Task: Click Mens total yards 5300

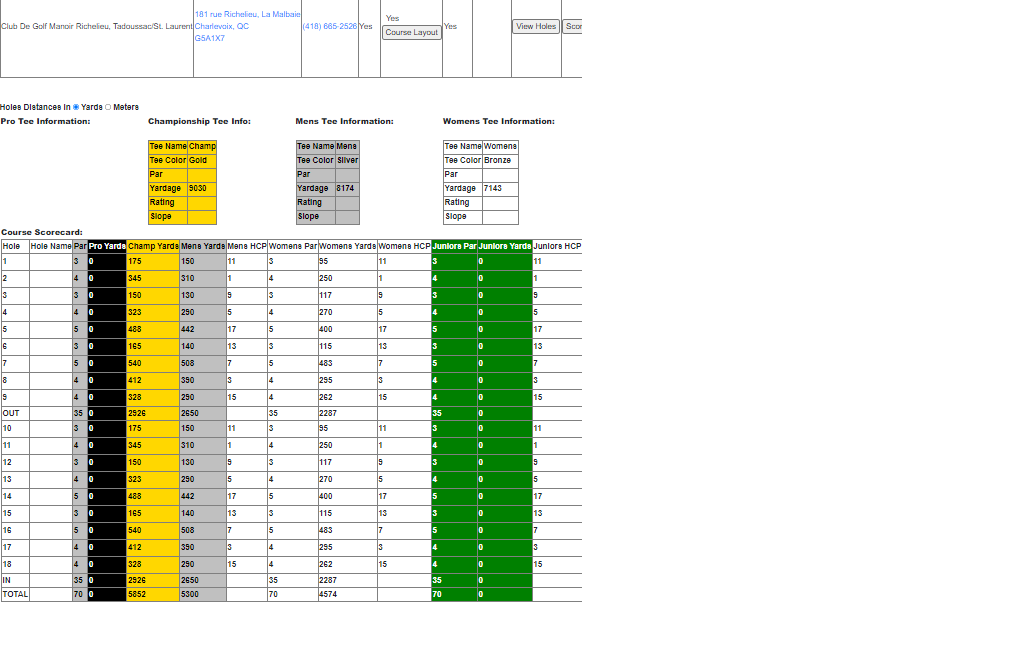Action: [x=190, y=594]
